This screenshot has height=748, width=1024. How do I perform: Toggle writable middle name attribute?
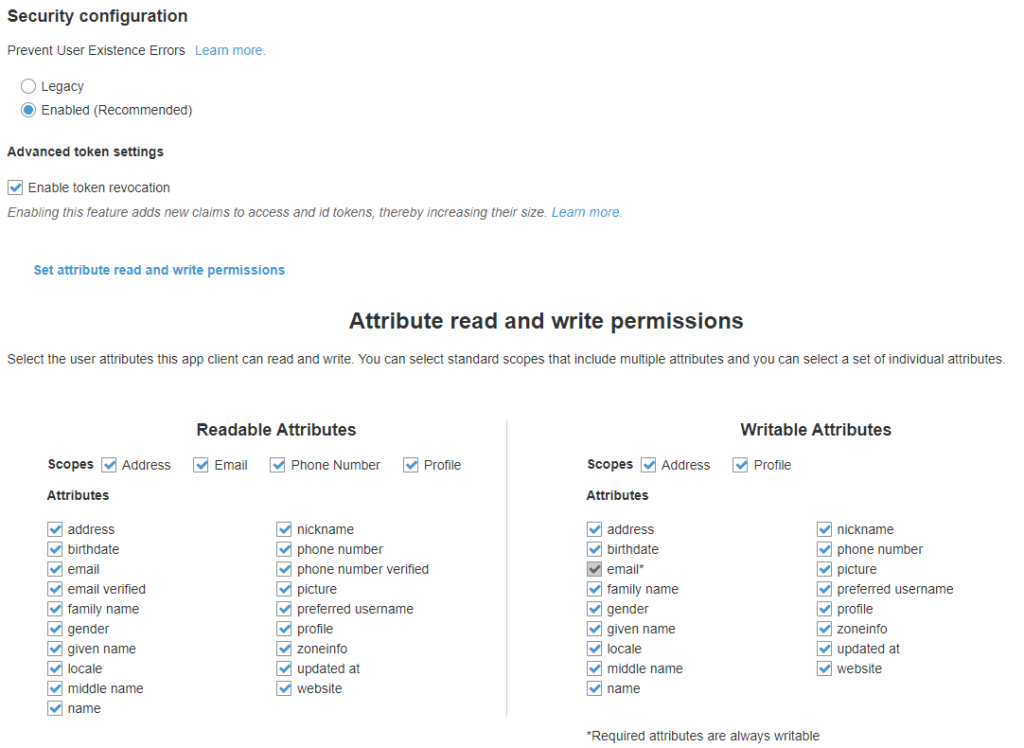(x=594, y=669)
